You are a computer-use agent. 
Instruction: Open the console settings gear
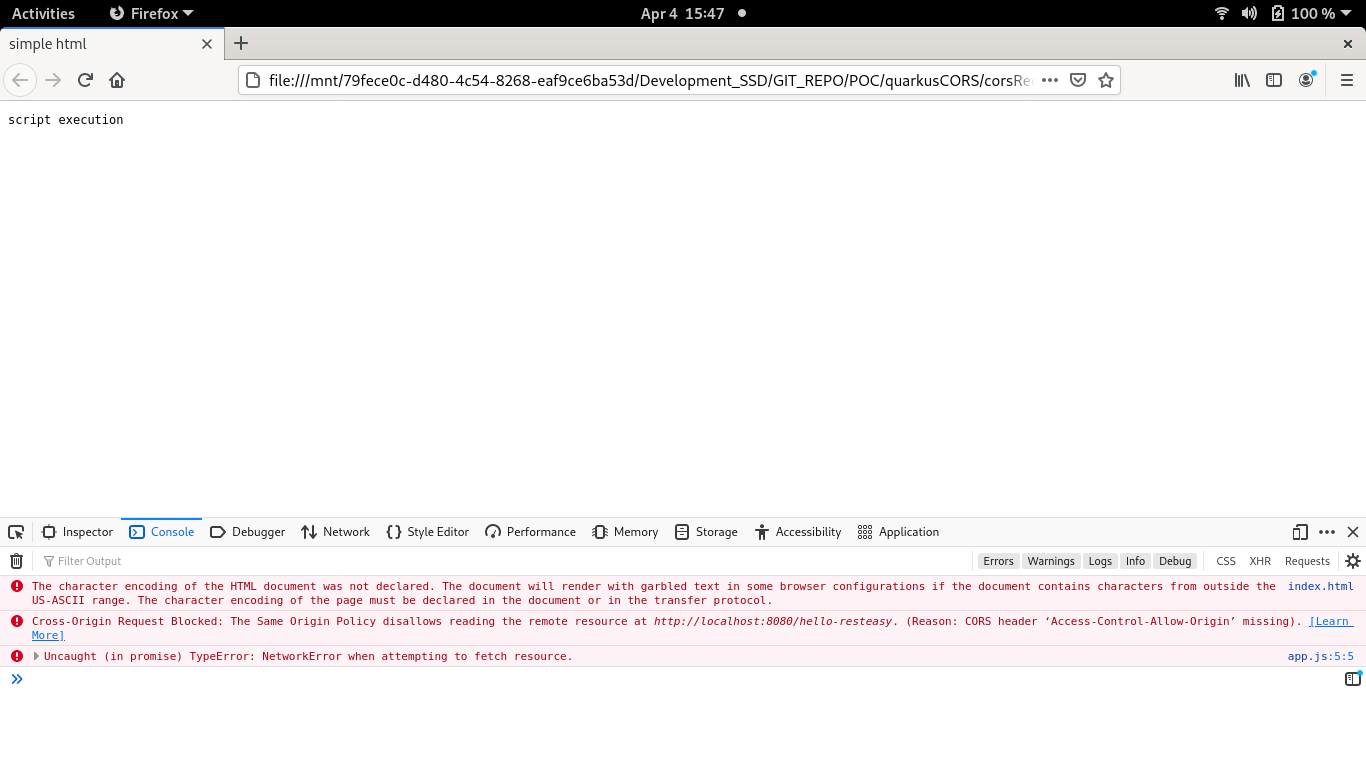click(1353, 561)
